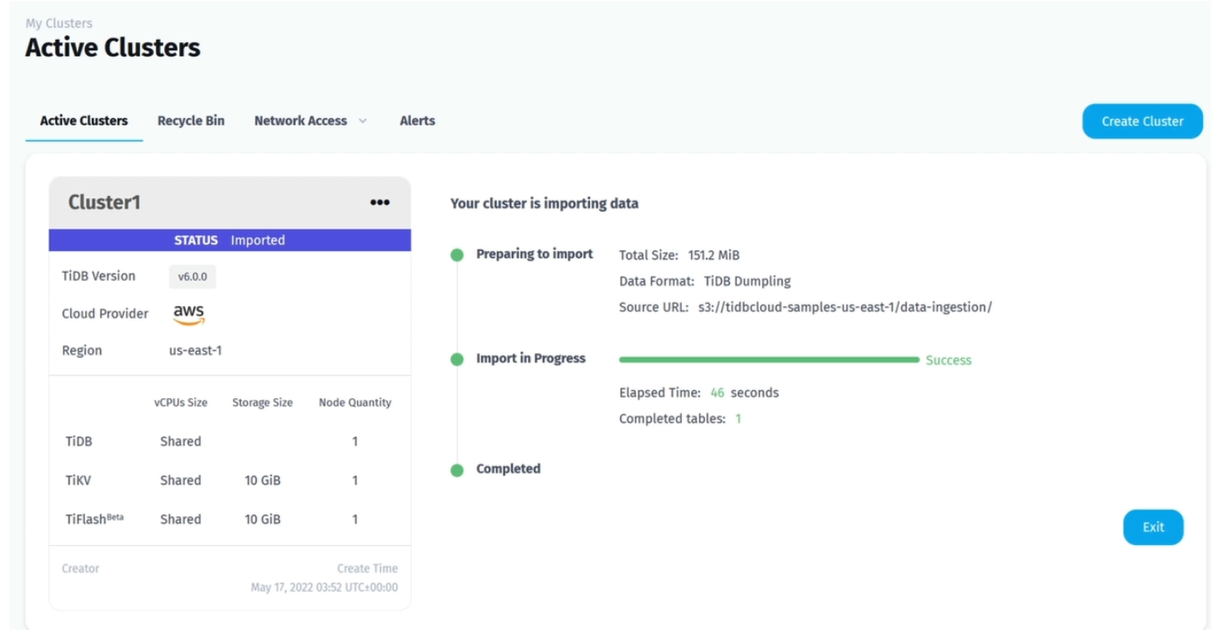This screenshot has width=1224, height=644.
Task: Click the Completed green step dot
Action: 457,470
